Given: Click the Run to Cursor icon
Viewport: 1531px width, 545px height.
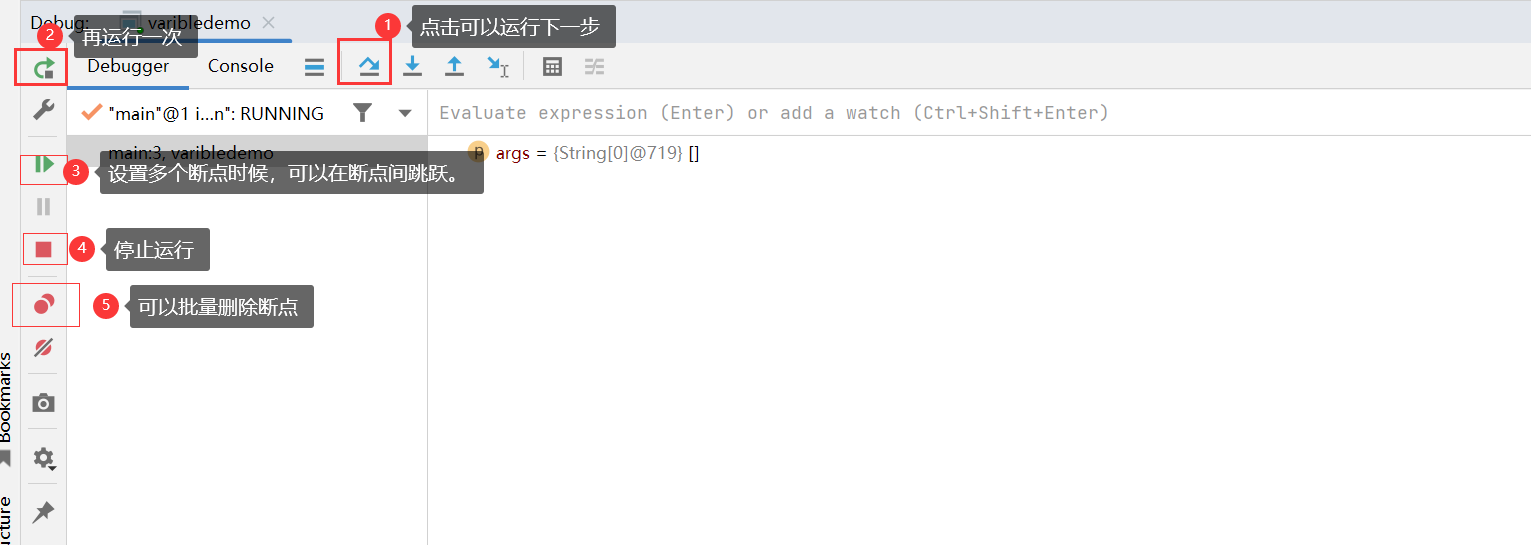Looking at the screenshot, I should pyautogui.click(x=498, y=67).
